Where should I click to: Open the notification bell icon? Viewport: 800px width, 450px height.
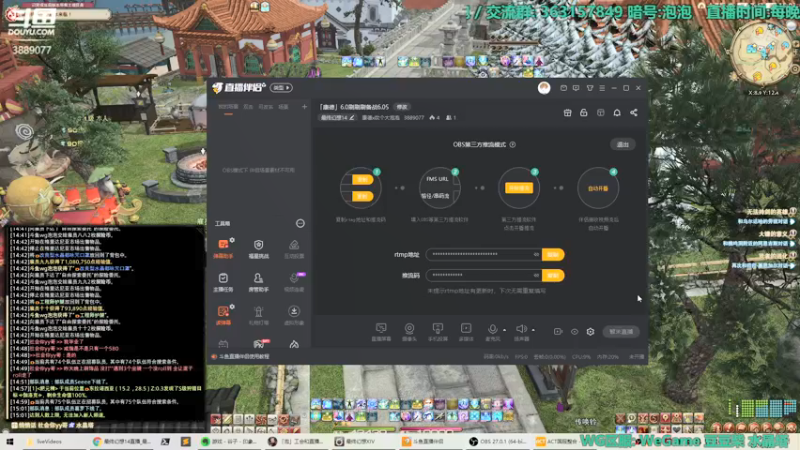pos(617,113)
